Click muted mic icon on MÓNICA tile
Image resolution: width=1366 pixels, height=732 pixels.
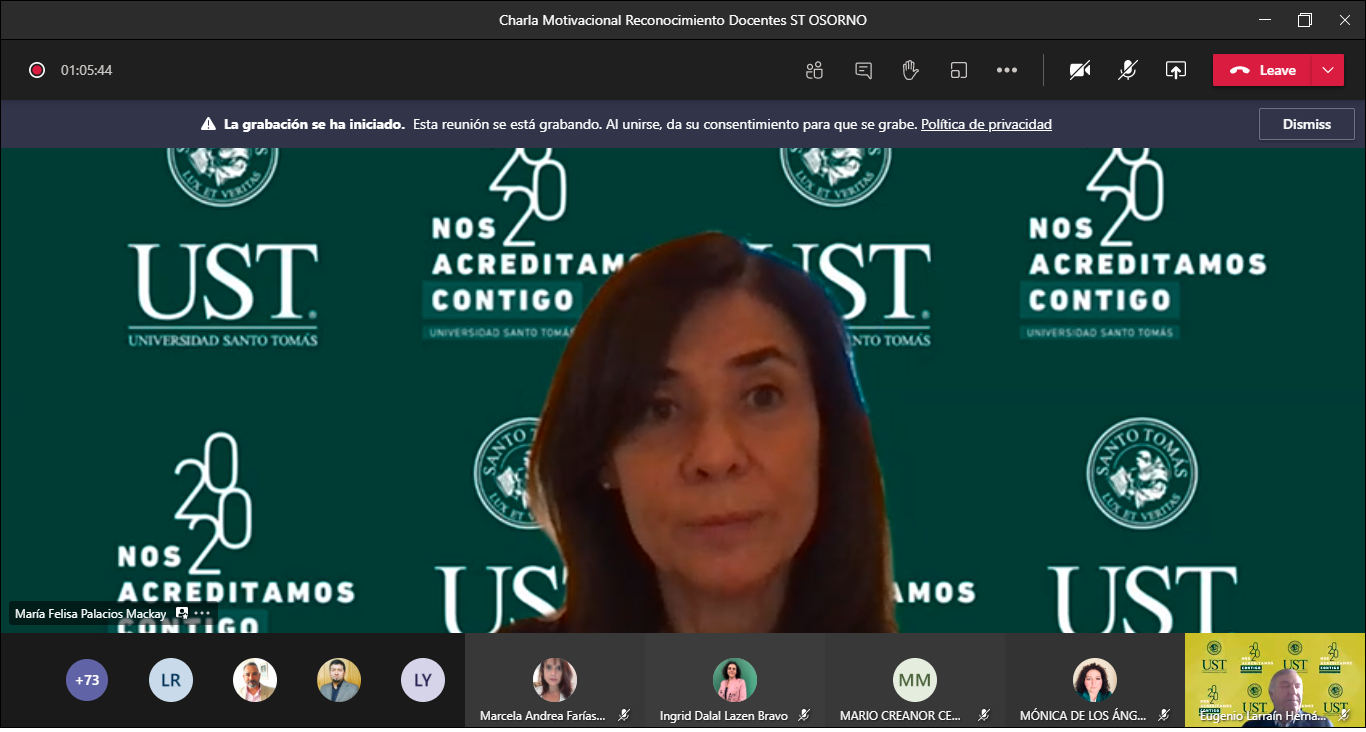coord(1164,715)
